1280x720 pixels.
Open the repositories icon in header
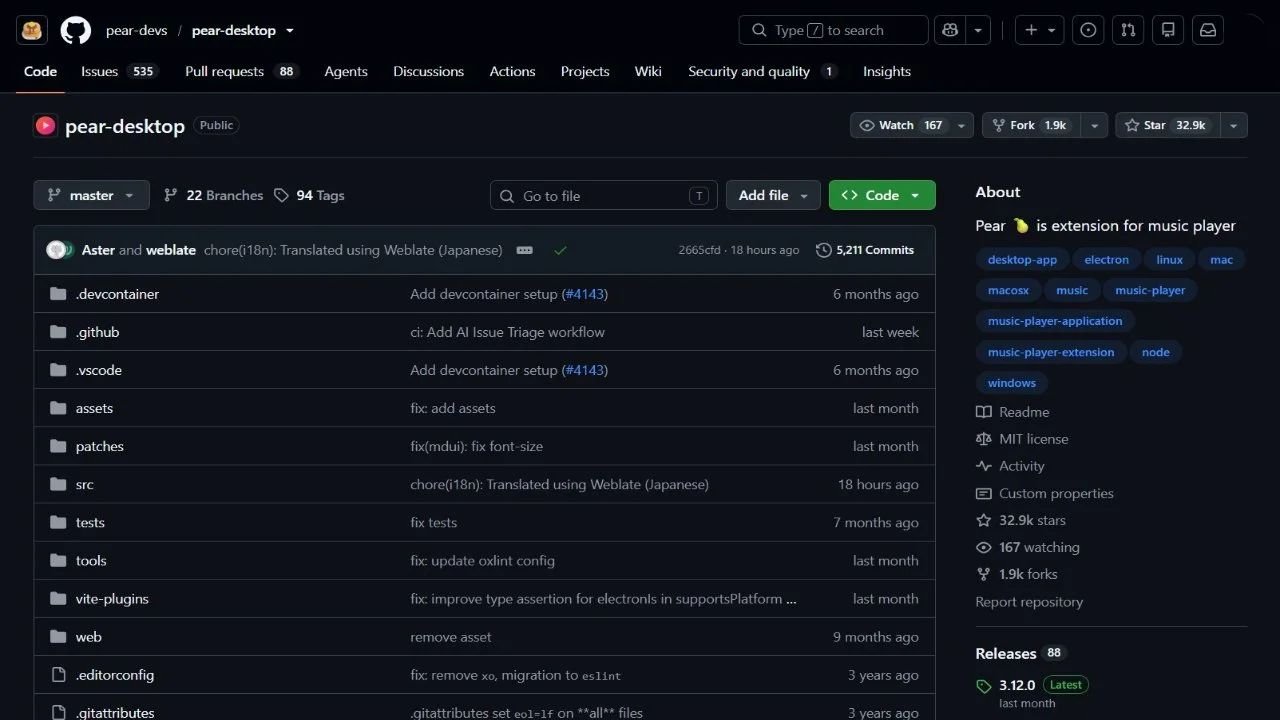tap(1168, 30)
